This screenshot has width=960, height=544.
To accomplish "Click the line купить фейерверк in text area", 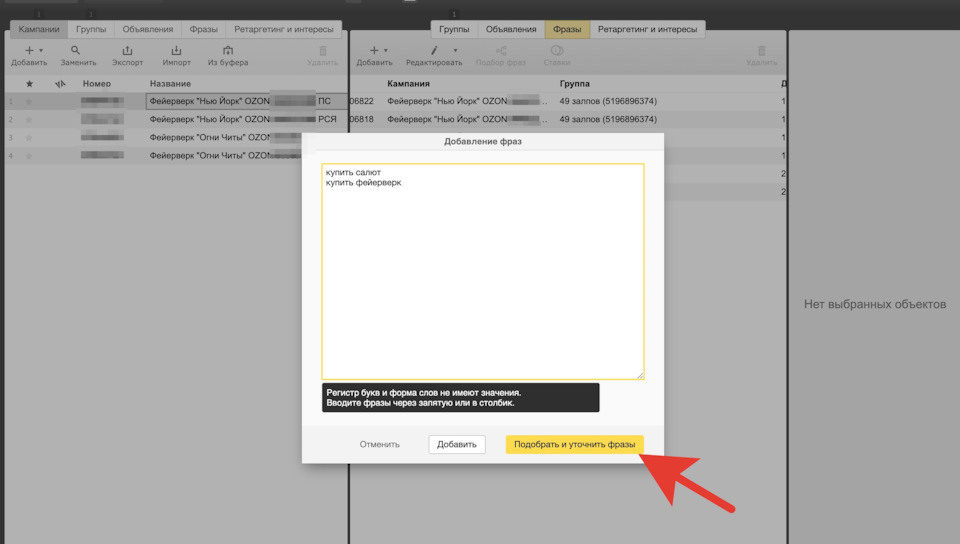I will (x=364, y=182).
